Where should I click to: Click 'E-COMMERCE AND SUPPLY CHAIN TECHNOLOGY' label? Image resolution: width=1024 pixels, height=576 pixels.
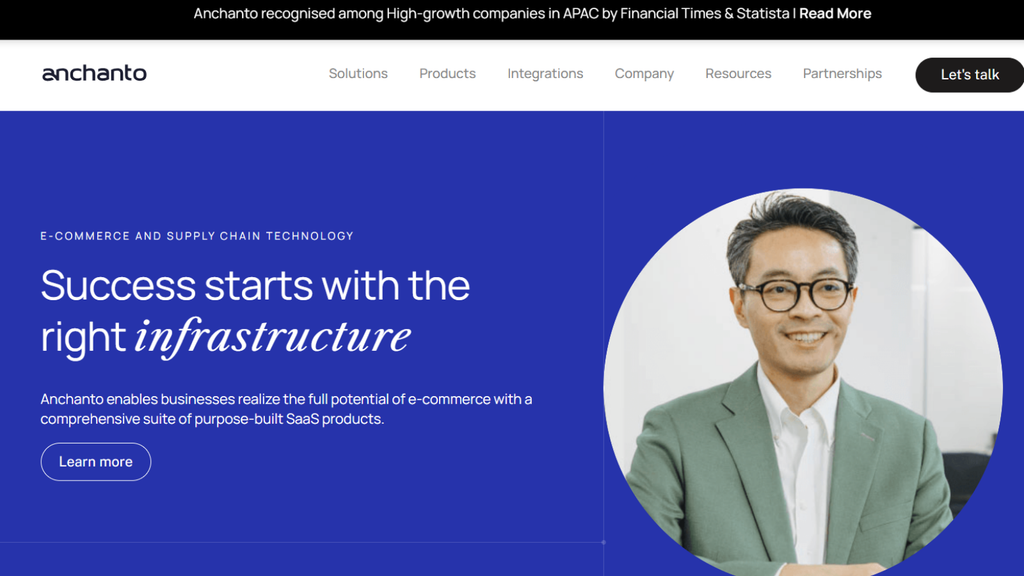pos(197,236)
